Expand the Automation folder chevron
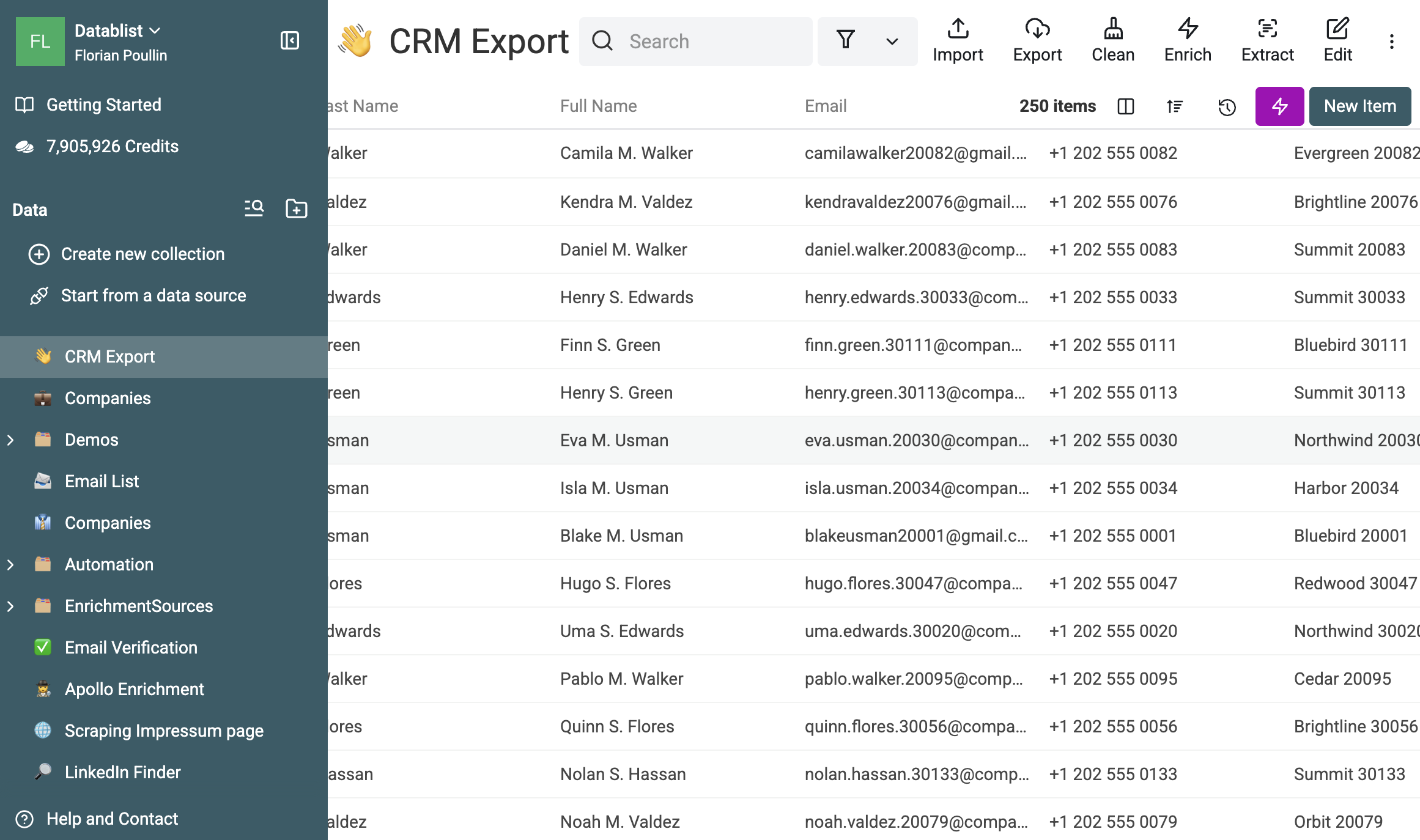Screen dimensions: 1420x840 pyautogui.click(x=10, y=564)
